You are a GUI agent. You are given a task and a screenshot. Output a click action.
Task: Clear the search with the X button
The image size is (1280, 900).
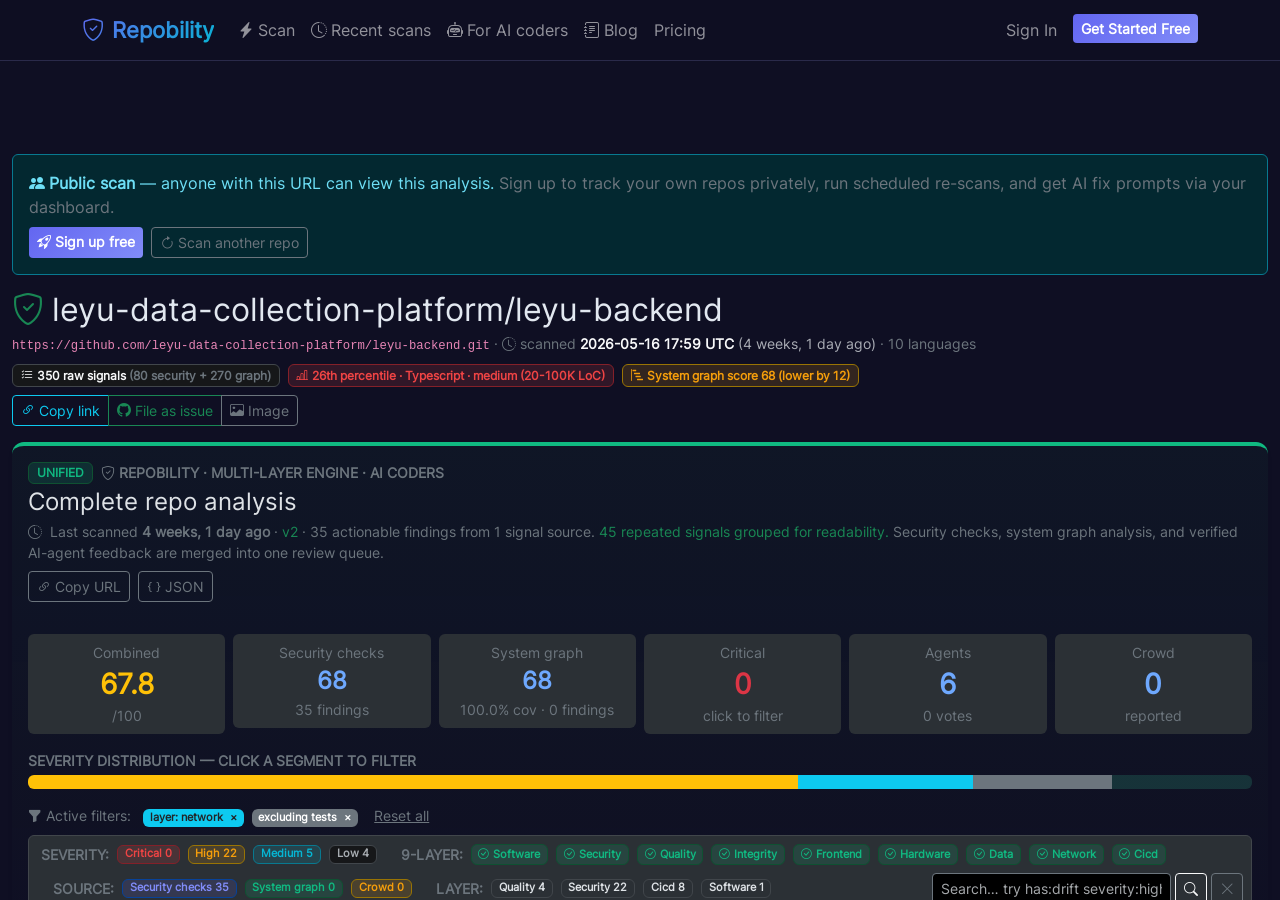pos(1227,888)
